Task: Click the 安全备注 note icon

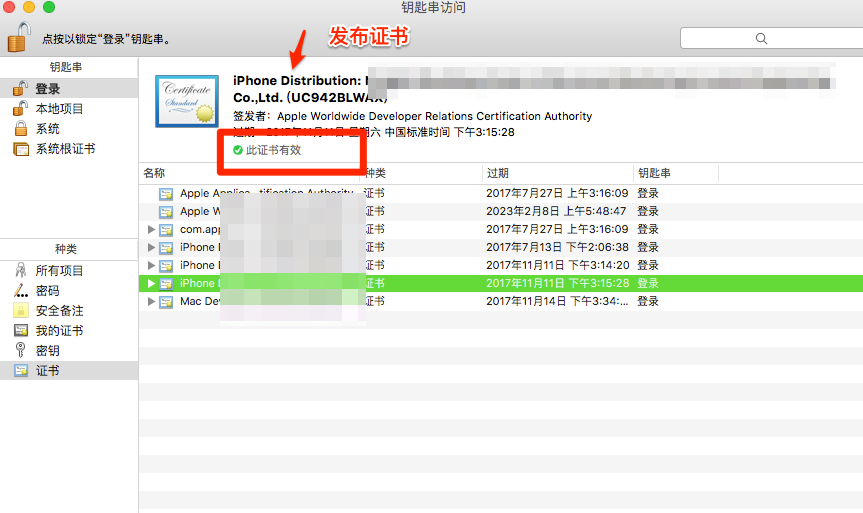Action: 20,310
